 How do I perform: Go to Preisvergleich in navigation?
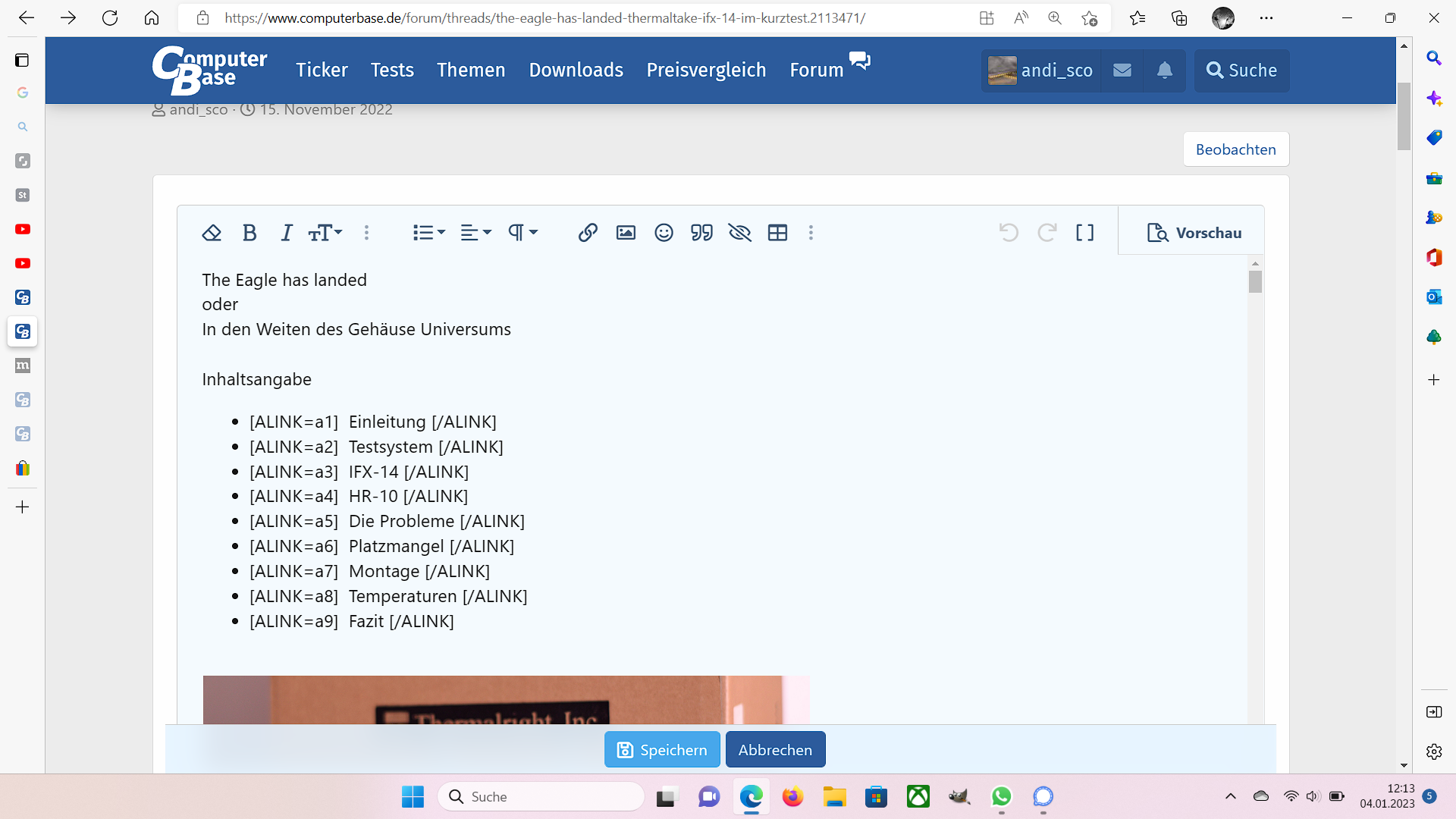[x=706, y=71]
